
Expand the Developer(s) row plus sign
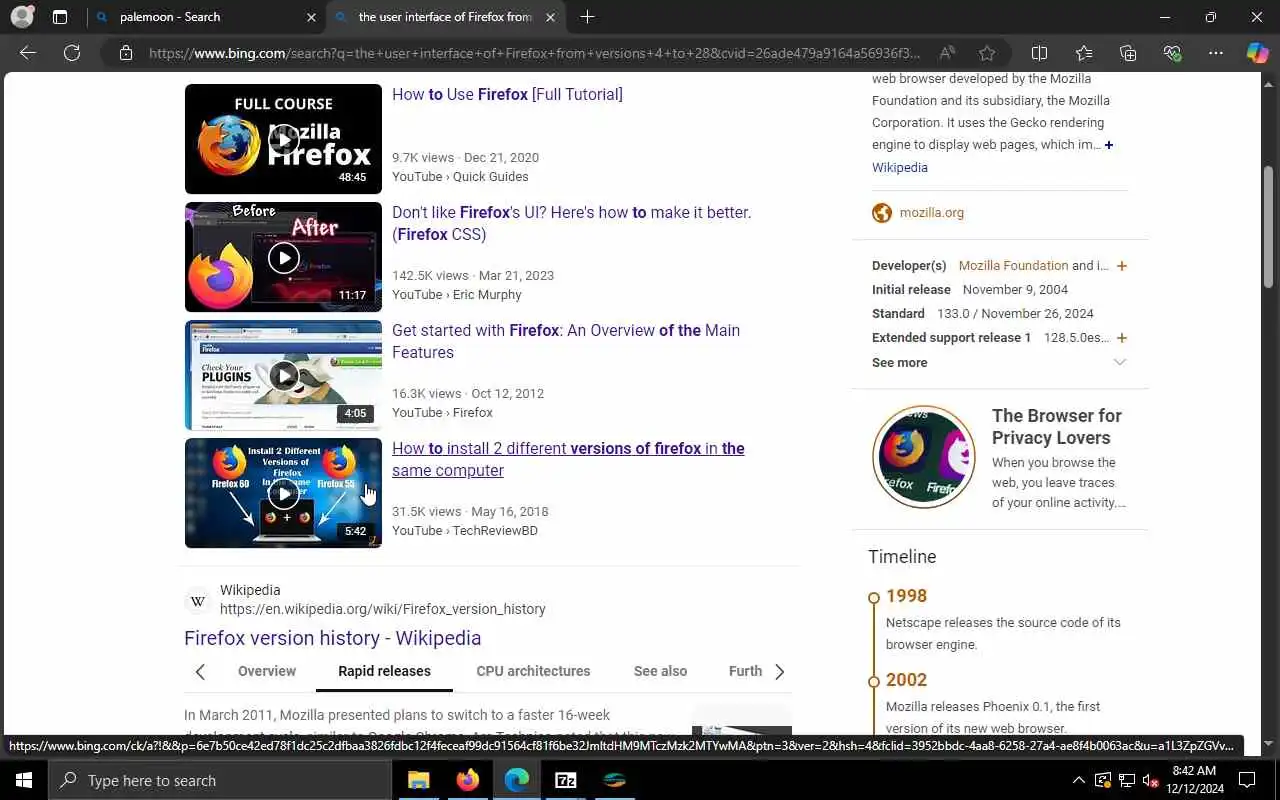(1122, 266)
